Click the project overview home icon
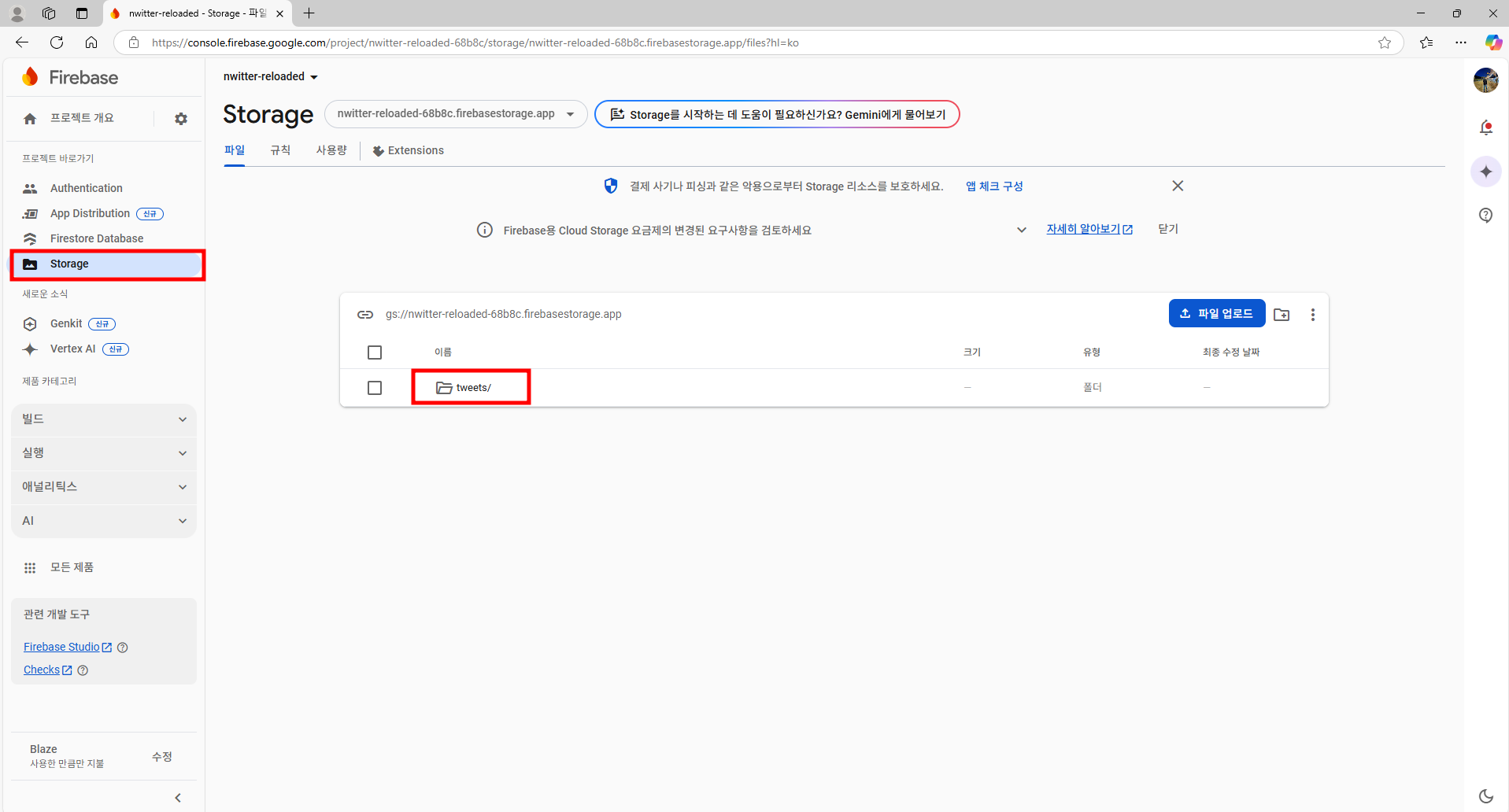 point(30,119)
